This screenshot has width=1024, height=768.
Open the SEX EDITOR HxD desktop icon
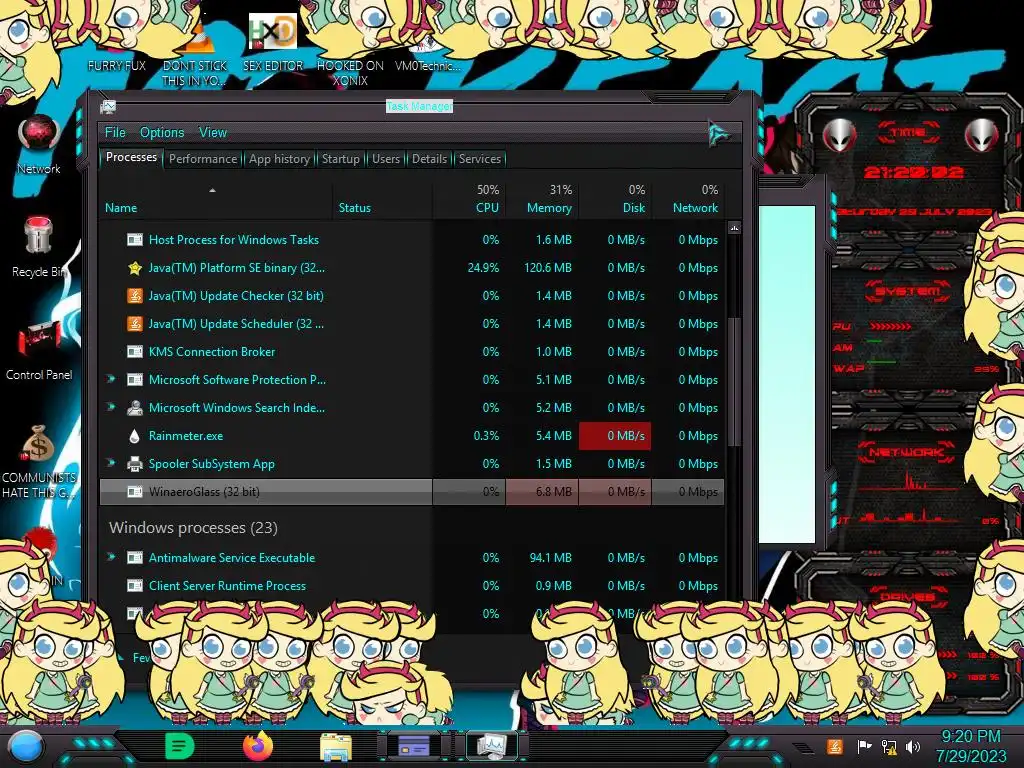(273, 42)
